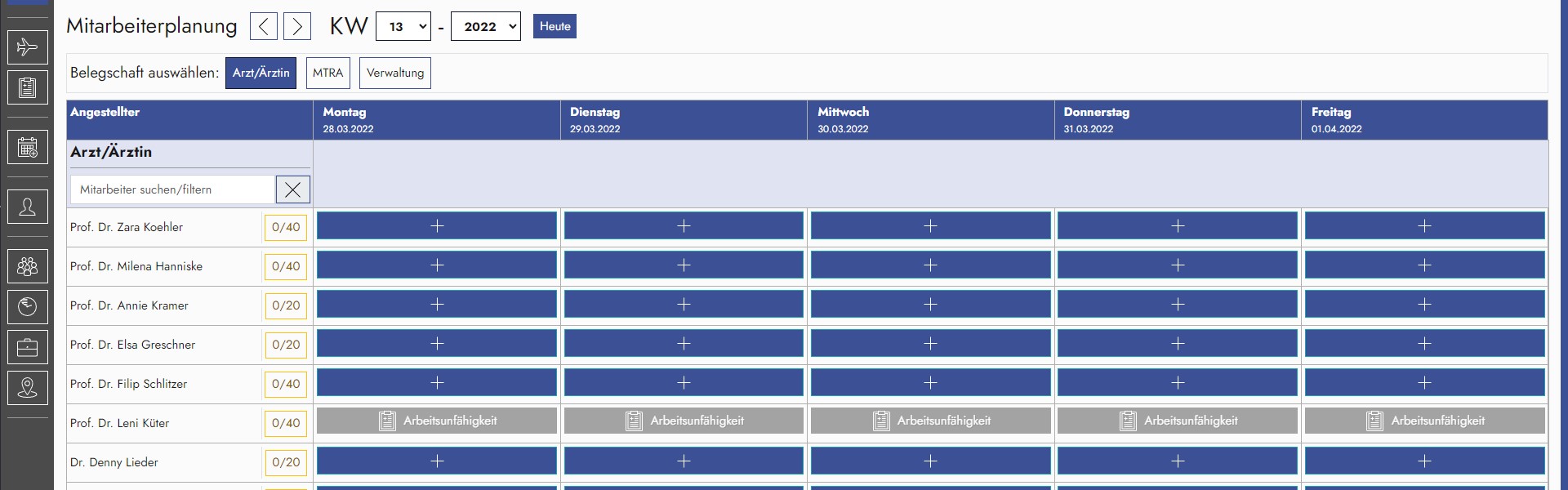Add Monday shift for Prof. Dr. Zara Koehler

[x=437, y=226]
